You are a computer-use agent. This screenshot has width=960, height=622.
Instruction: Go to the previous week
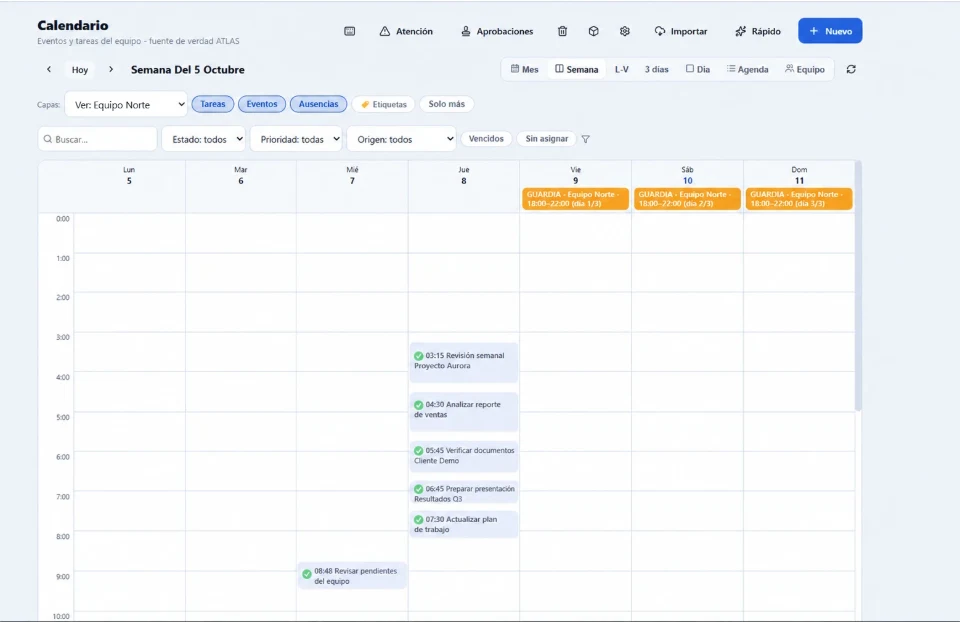coord(49,69)
